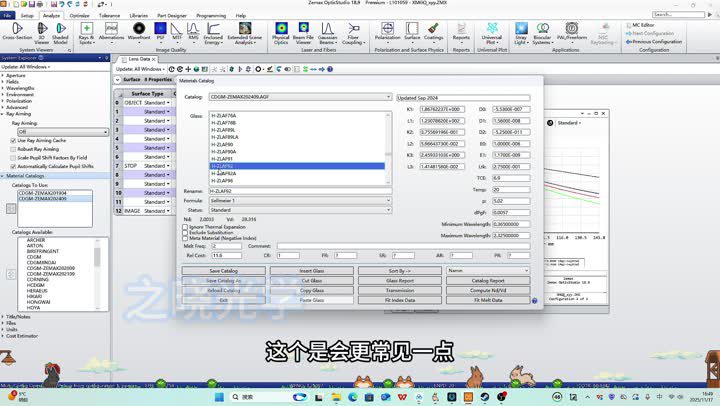Collapse the Material Catalogs section
Screen dimensions: 720x406
click(3, 176)
